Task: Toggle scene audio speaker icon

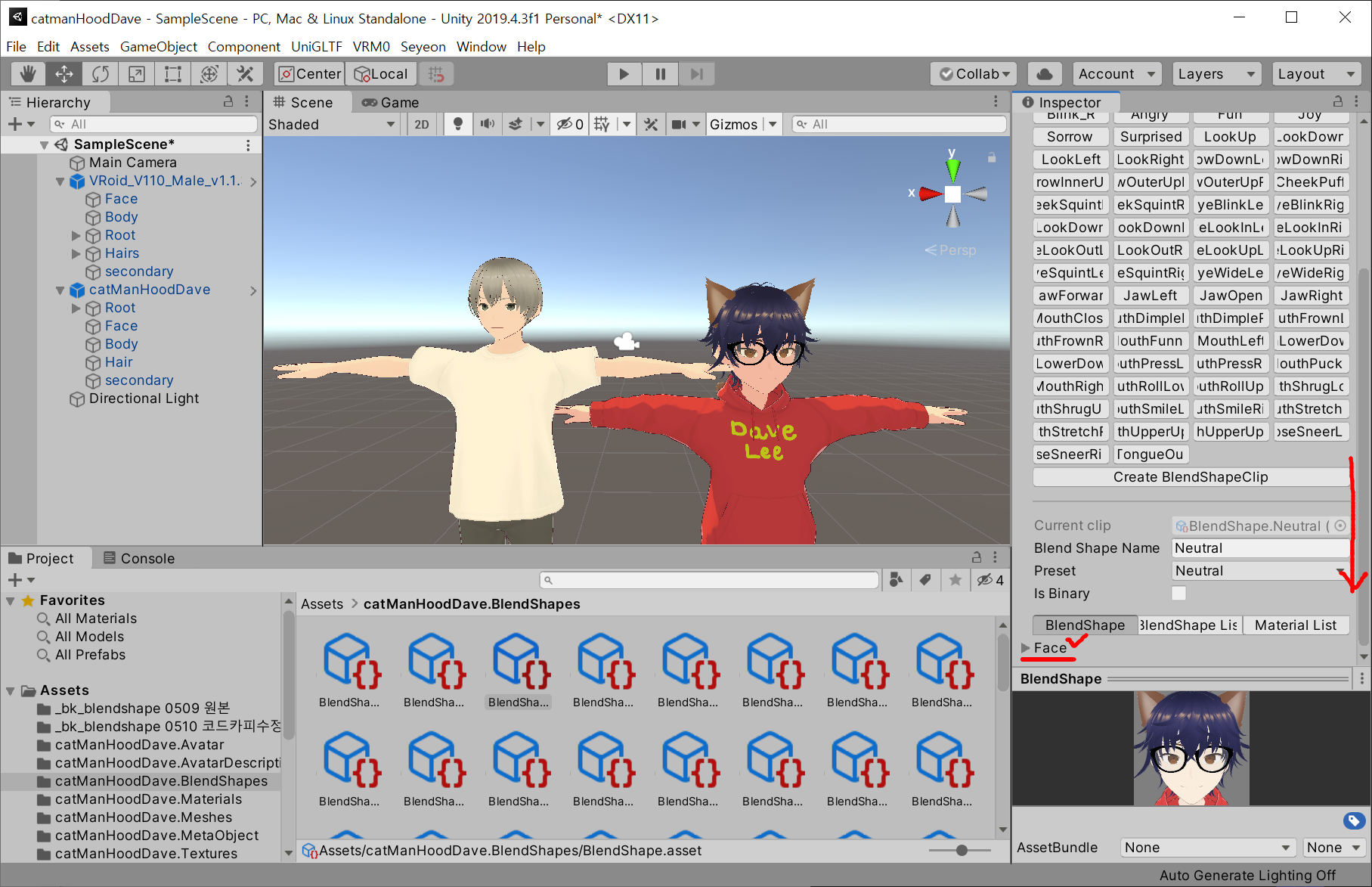Action: [487, 124]
